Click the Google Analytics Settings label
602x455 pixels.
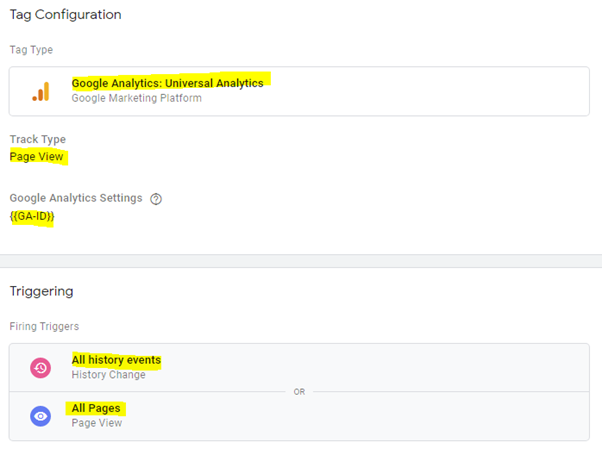pos(76,198)
